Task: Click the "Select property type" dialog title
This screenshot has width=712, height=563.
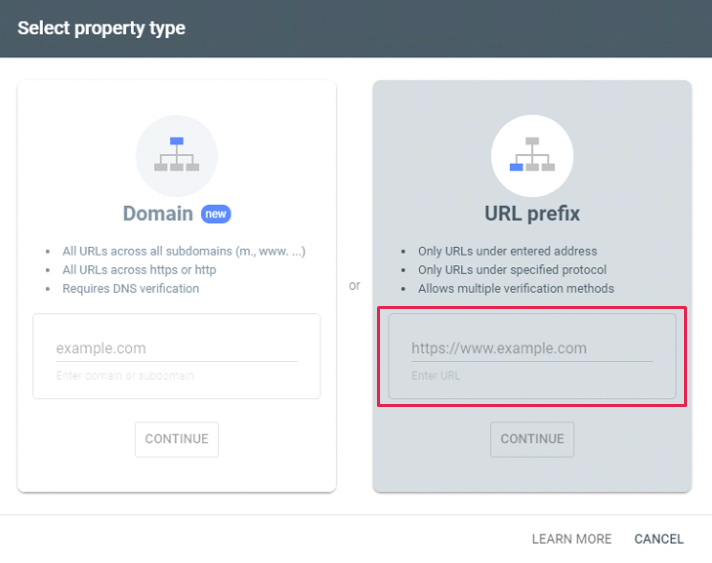Action: coord(101,28)
